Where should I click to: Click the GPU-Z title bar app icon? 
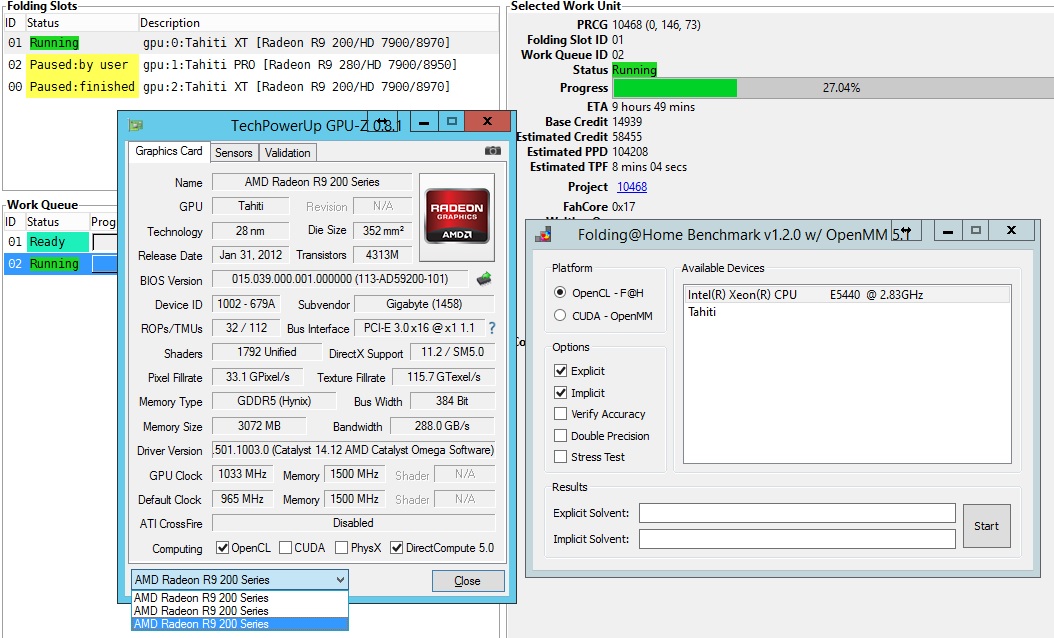pos(136,125)
